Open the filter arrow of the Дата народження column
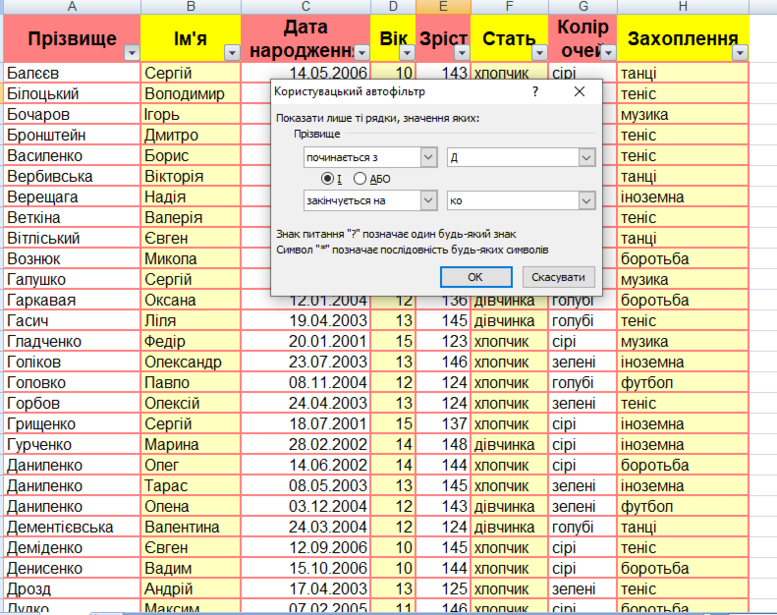 pos(362,52)
